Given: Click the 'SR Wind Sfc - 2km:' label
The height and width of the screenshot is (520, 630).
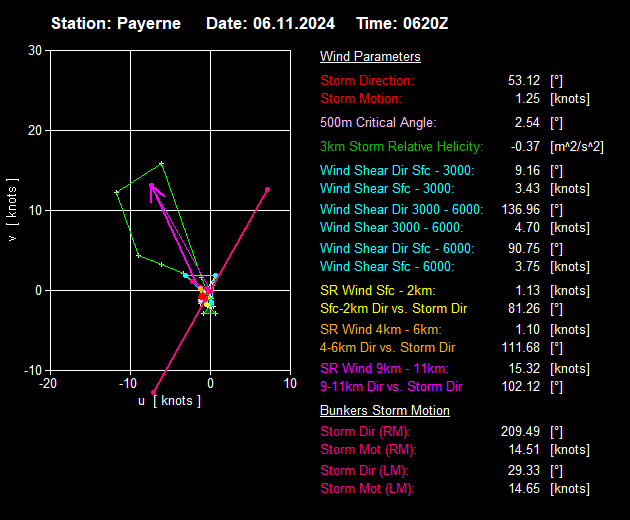Looking at the screenshot, I should click(x=378, y=290).
